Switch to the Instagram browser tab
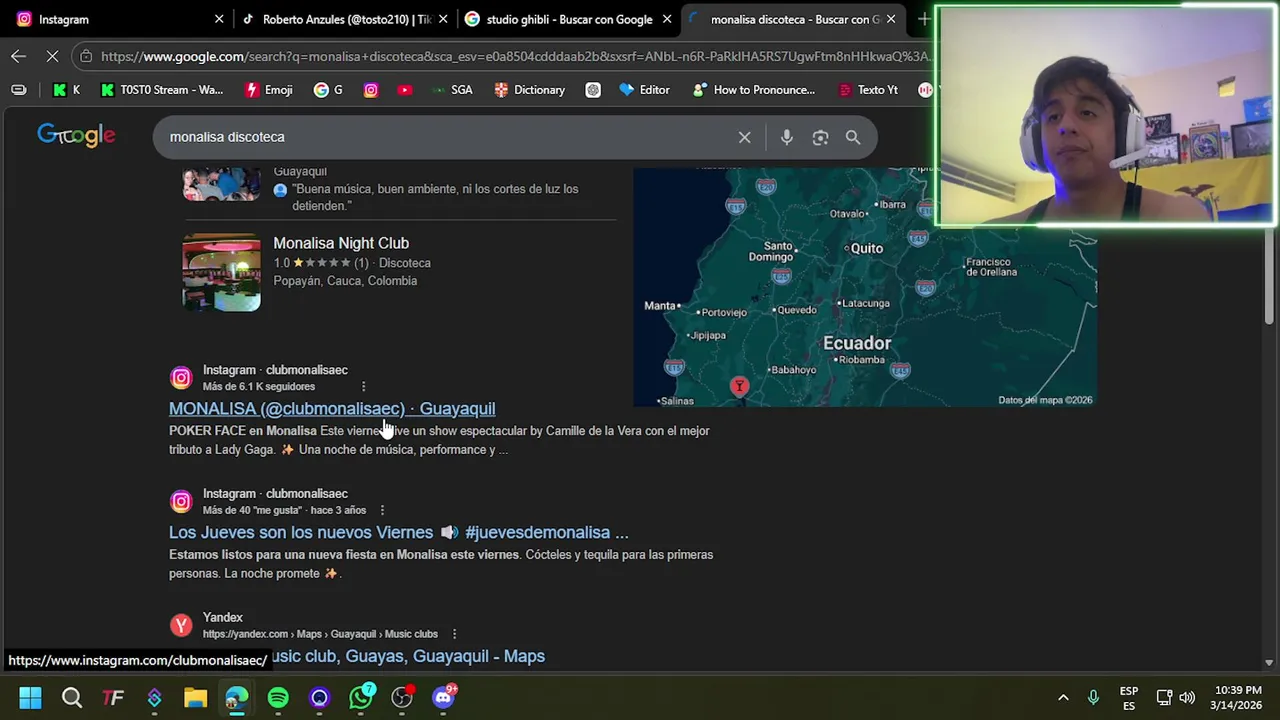 tap(115, 19)
